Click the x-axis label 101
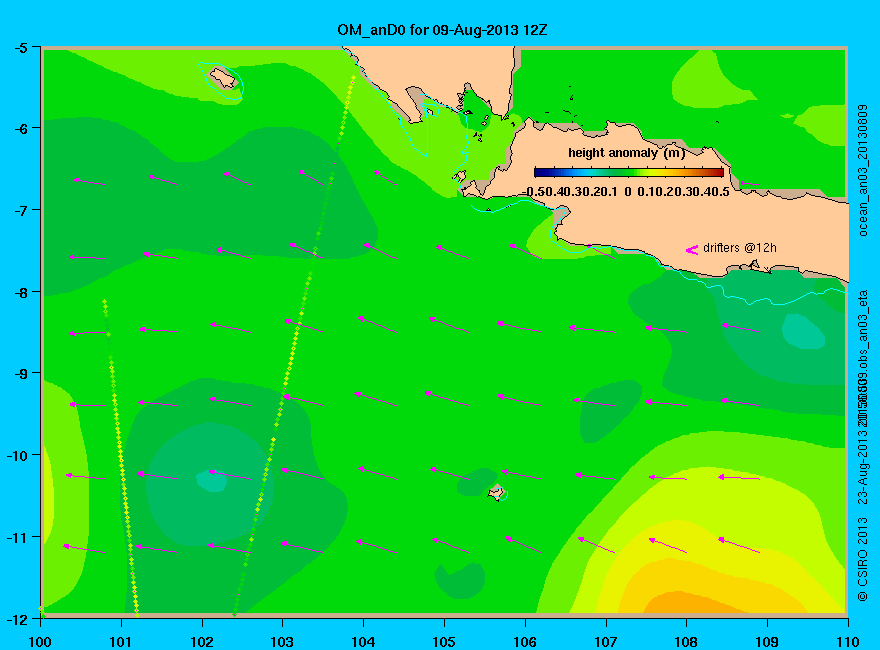This screenshot has height=650, width=880. [x=121, y=642]
